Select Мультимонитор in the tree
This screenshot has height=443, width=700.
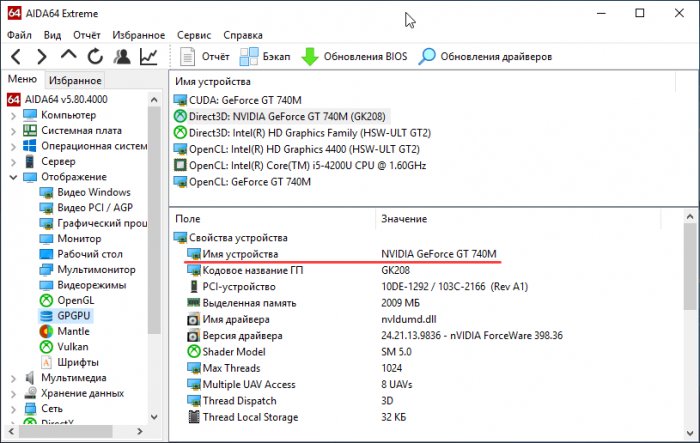coord(87,270)
